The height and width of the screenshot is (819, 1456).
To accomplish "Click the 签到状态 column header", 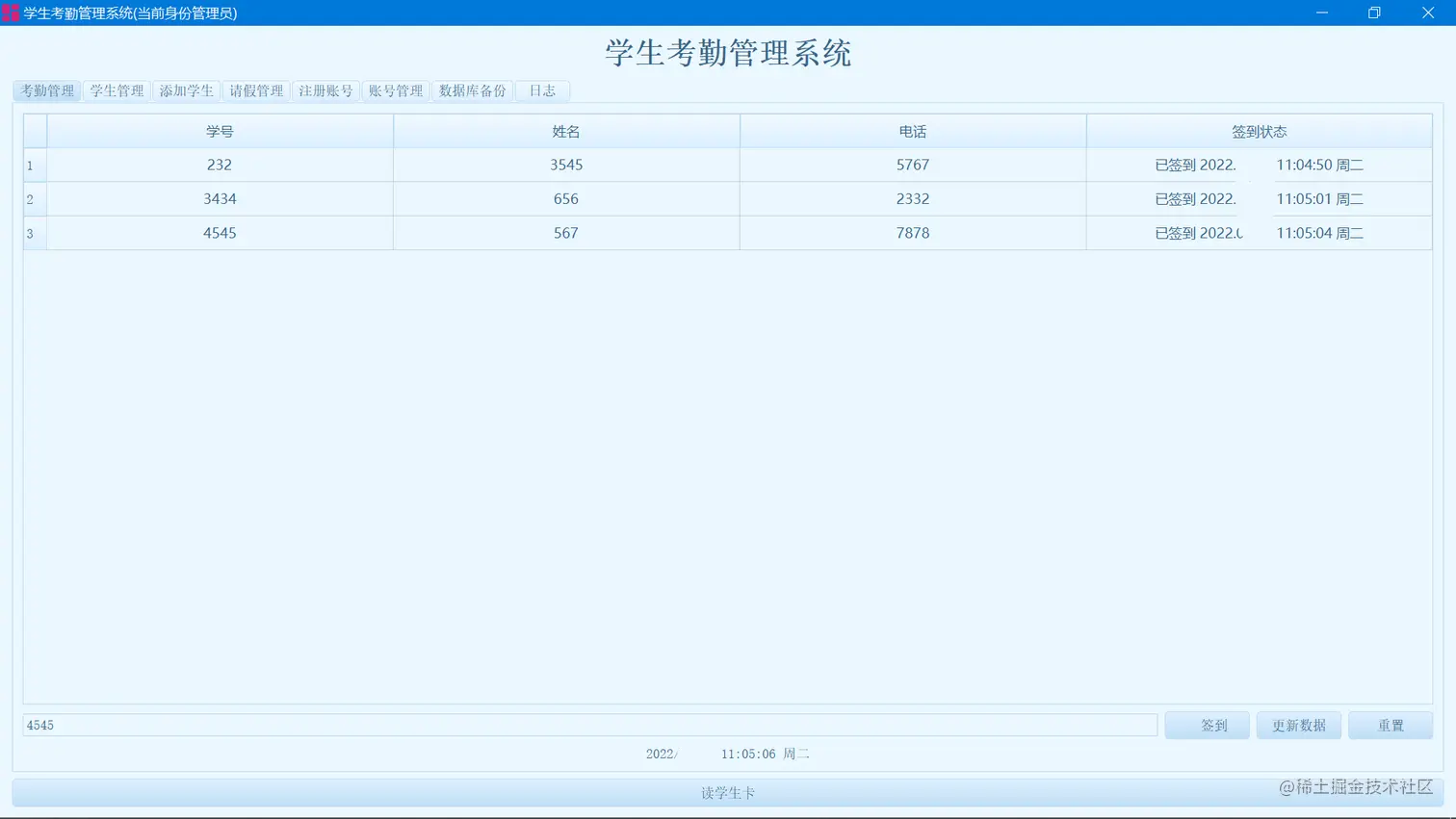I will pyautogui.click(x=1260, y=131).
